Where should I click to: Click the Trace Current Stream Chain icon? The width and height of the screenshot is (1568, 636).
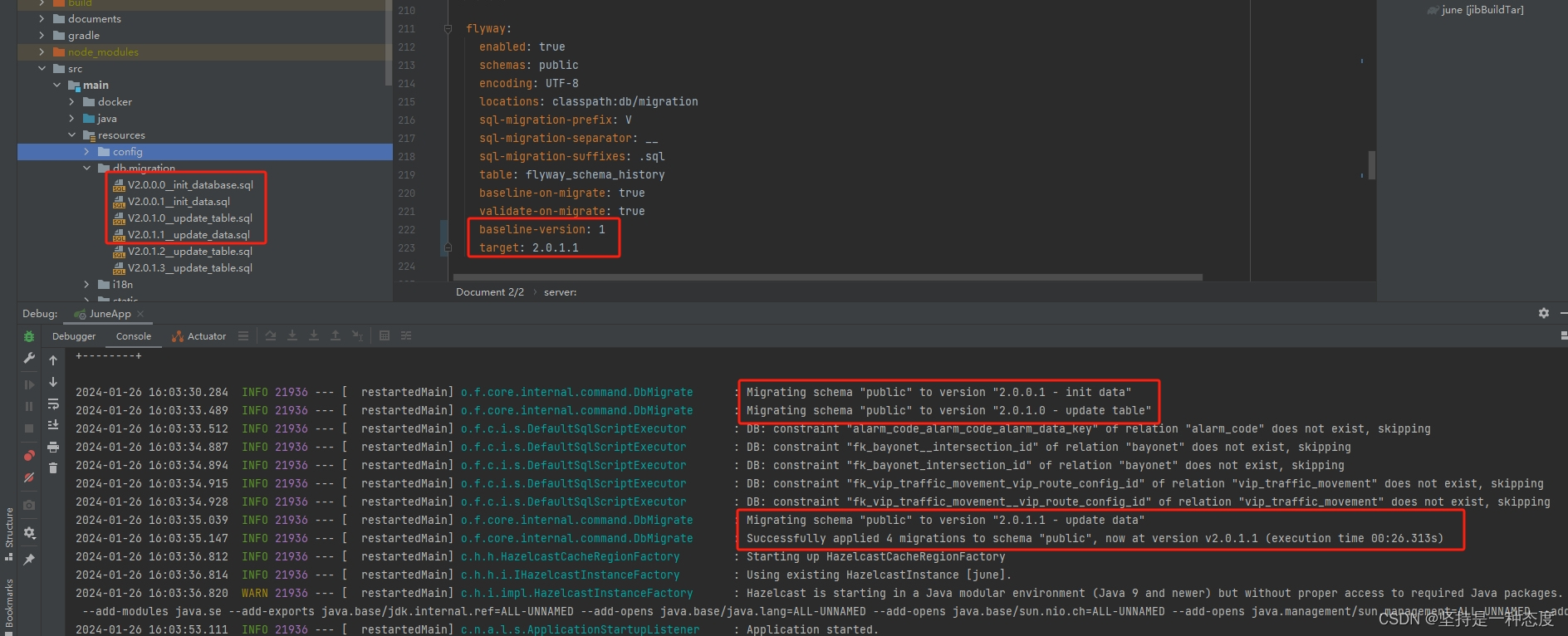(x=406, y=335)
